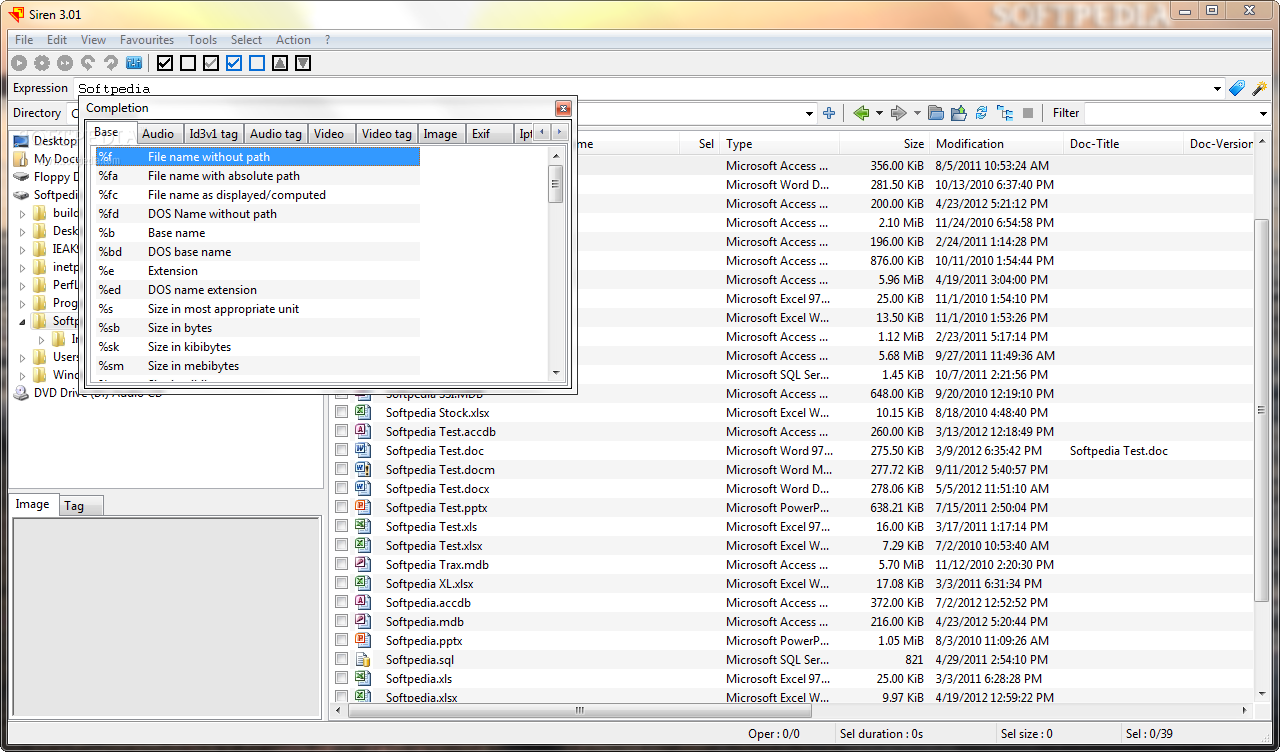Viewport: 1280px width, 752px height.
Task: Open the forward-arrow history dropdown
Action: [x=918, y=114]
